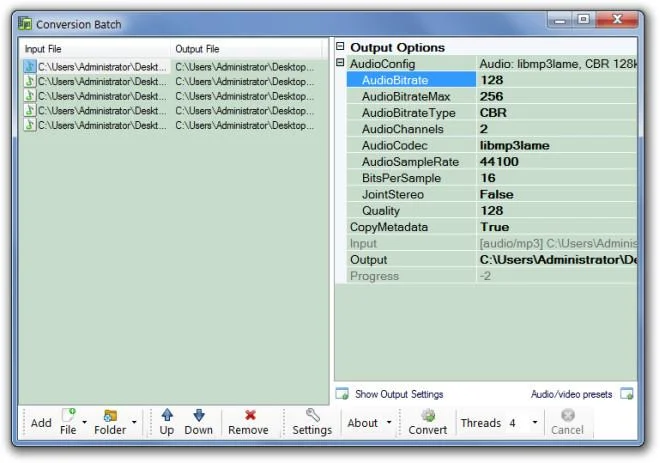The height and width of the screenshot is (463, 660).
Task: Click the Cancel button
Action: click(x=567, y=422)
